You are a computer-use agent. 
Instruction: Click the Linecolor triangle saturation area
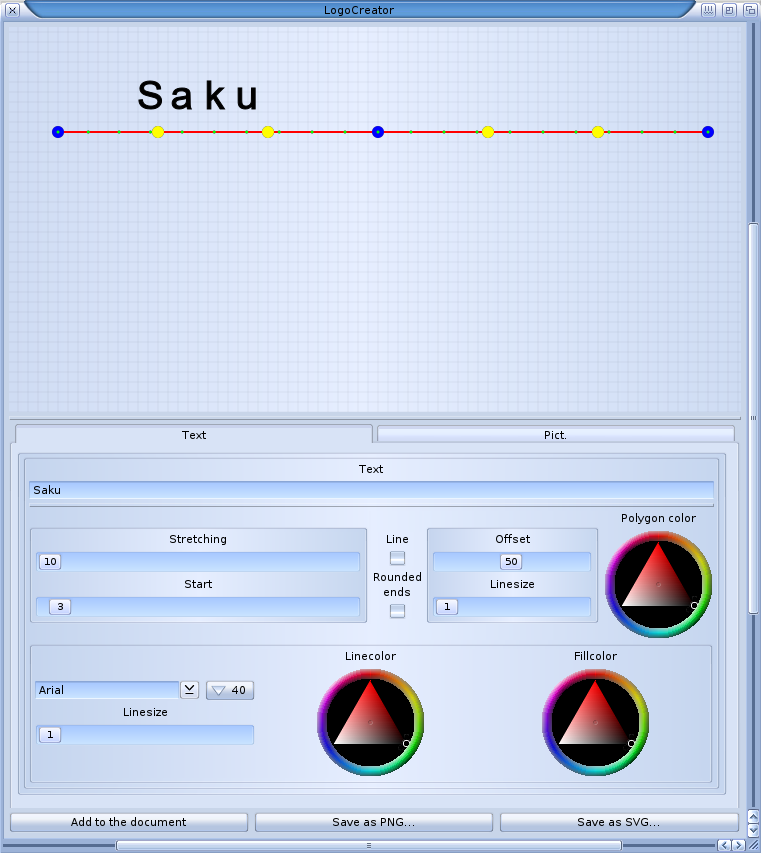pyautogui.click(x=370, y=722)
